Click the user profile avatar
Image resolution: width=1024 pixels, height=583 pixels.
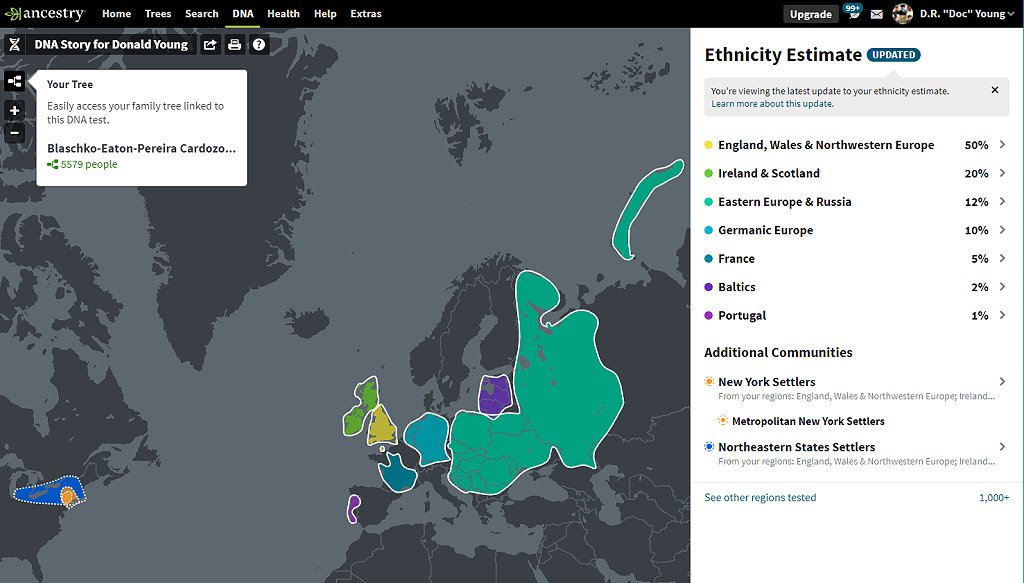tap(903, 14)
